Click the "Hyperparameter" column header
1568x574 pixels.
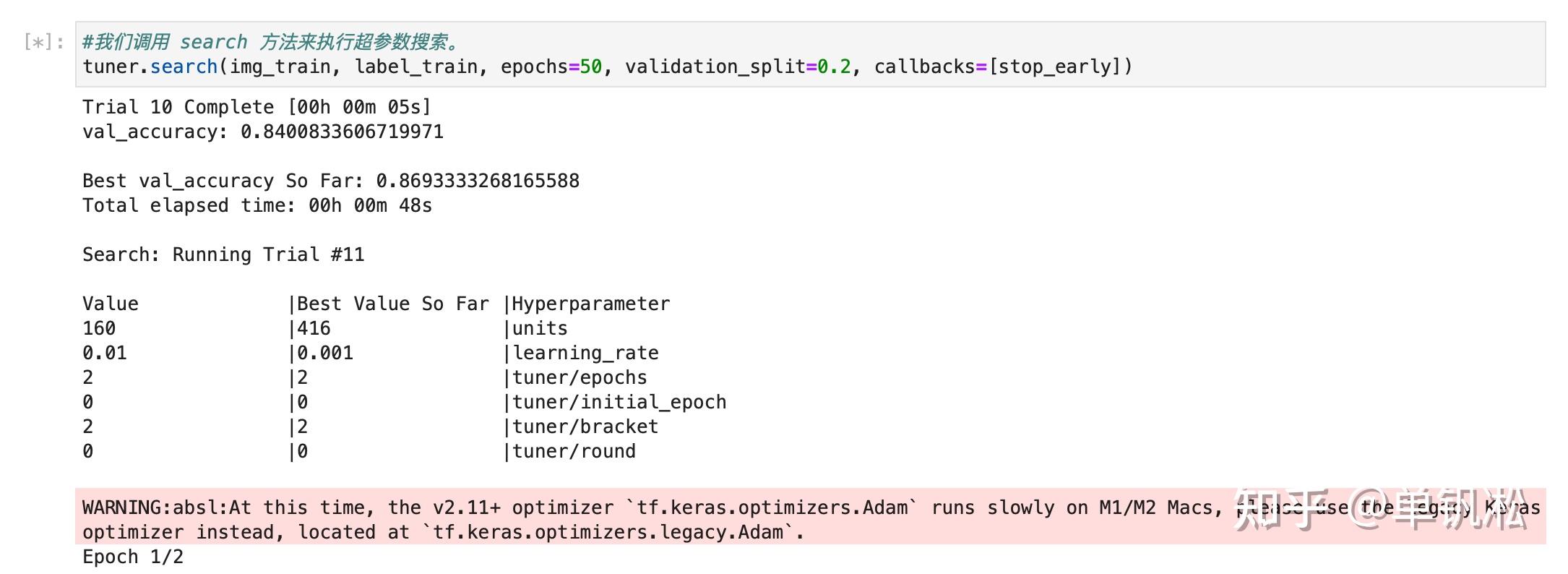coord(590,304)
